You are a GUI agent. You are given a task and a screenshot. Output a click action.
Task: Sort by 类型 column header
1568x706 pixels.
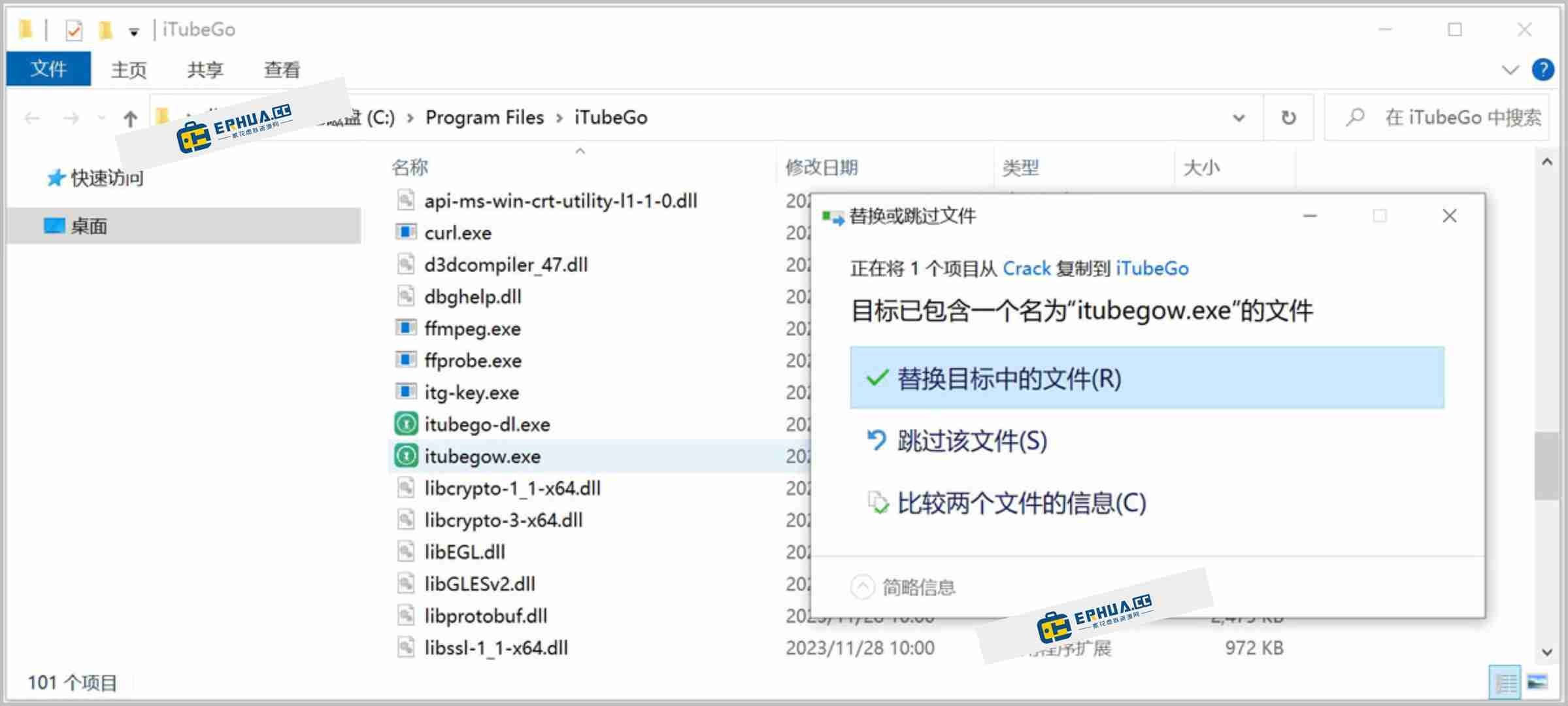pyautogui.click(x=1020, y=168)
